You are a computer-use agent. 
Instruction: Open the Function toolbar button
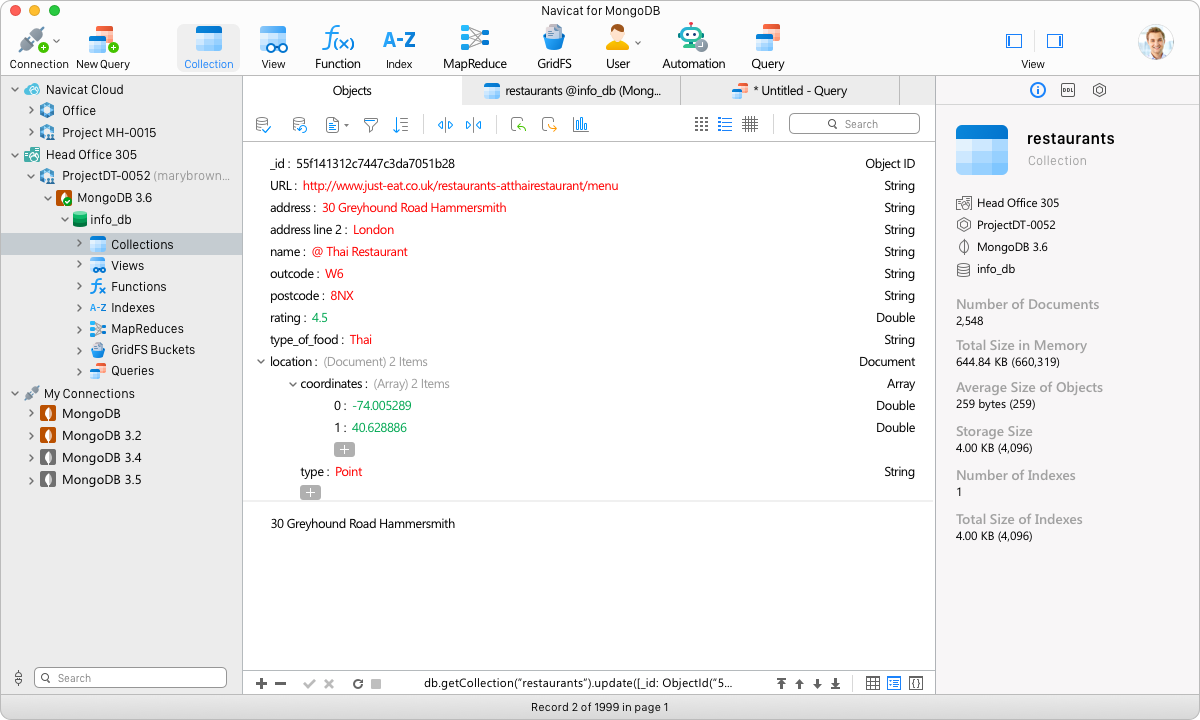pyautogui.click(x=338, y=48)
